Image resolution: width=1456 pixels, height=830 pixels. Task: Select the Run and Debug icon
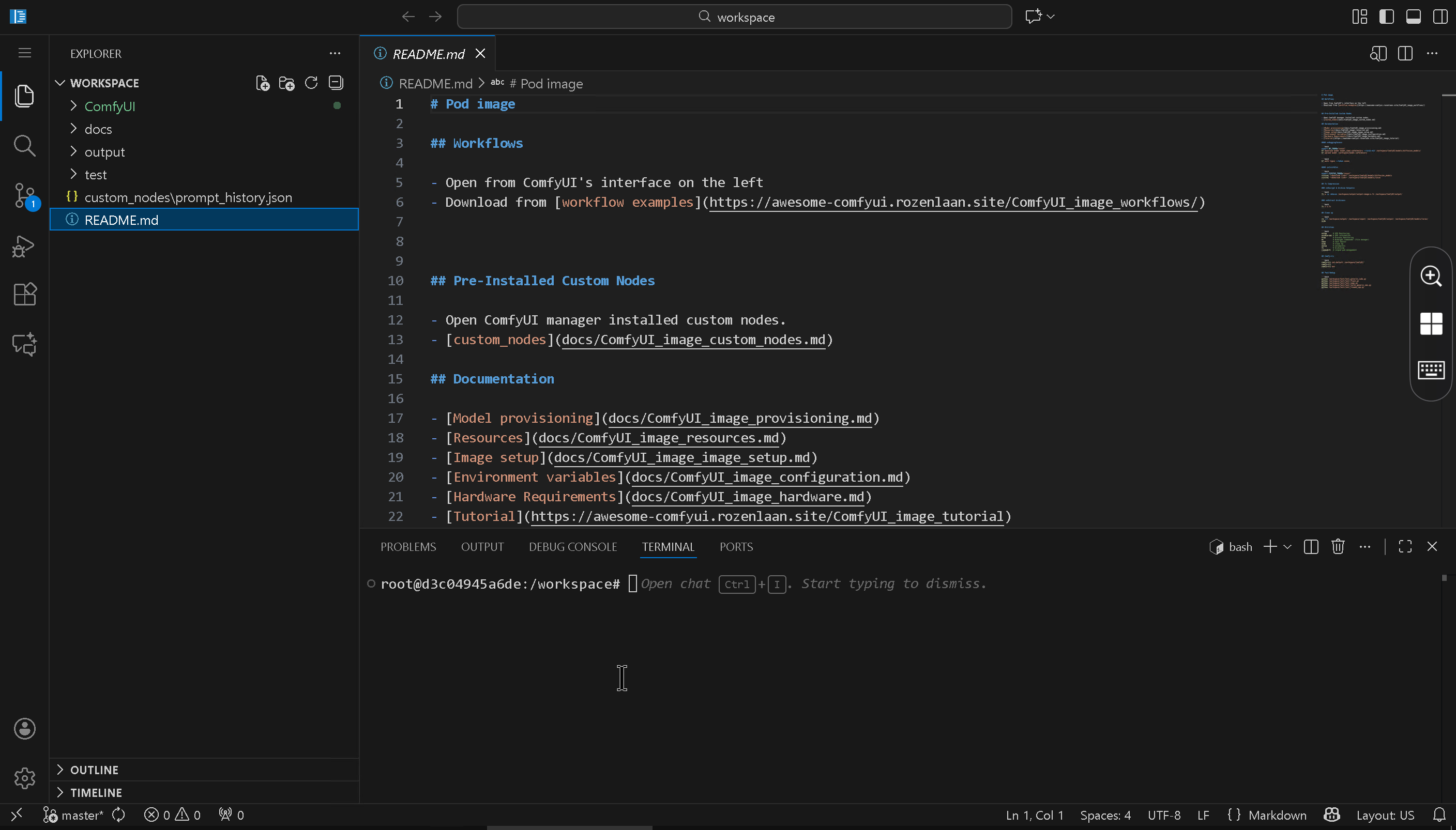click(x=24, y=245)
